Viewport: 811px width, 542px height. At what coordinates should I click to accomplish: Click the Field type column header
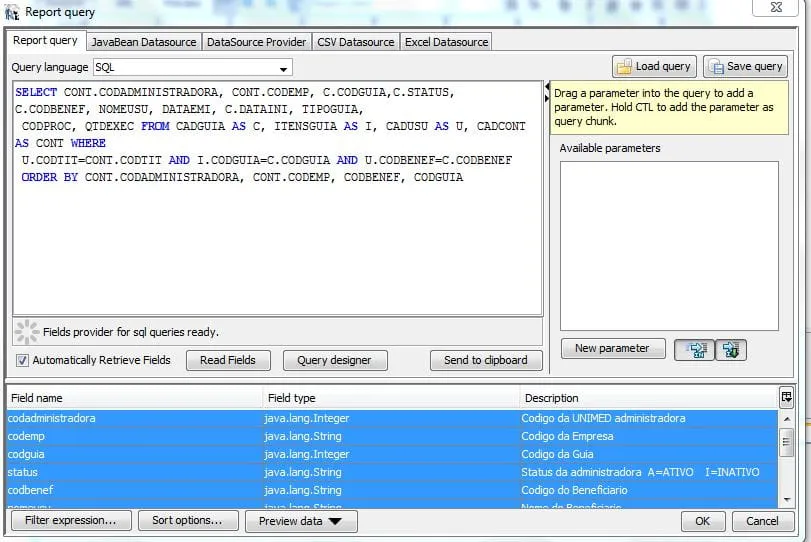[391, 398]
